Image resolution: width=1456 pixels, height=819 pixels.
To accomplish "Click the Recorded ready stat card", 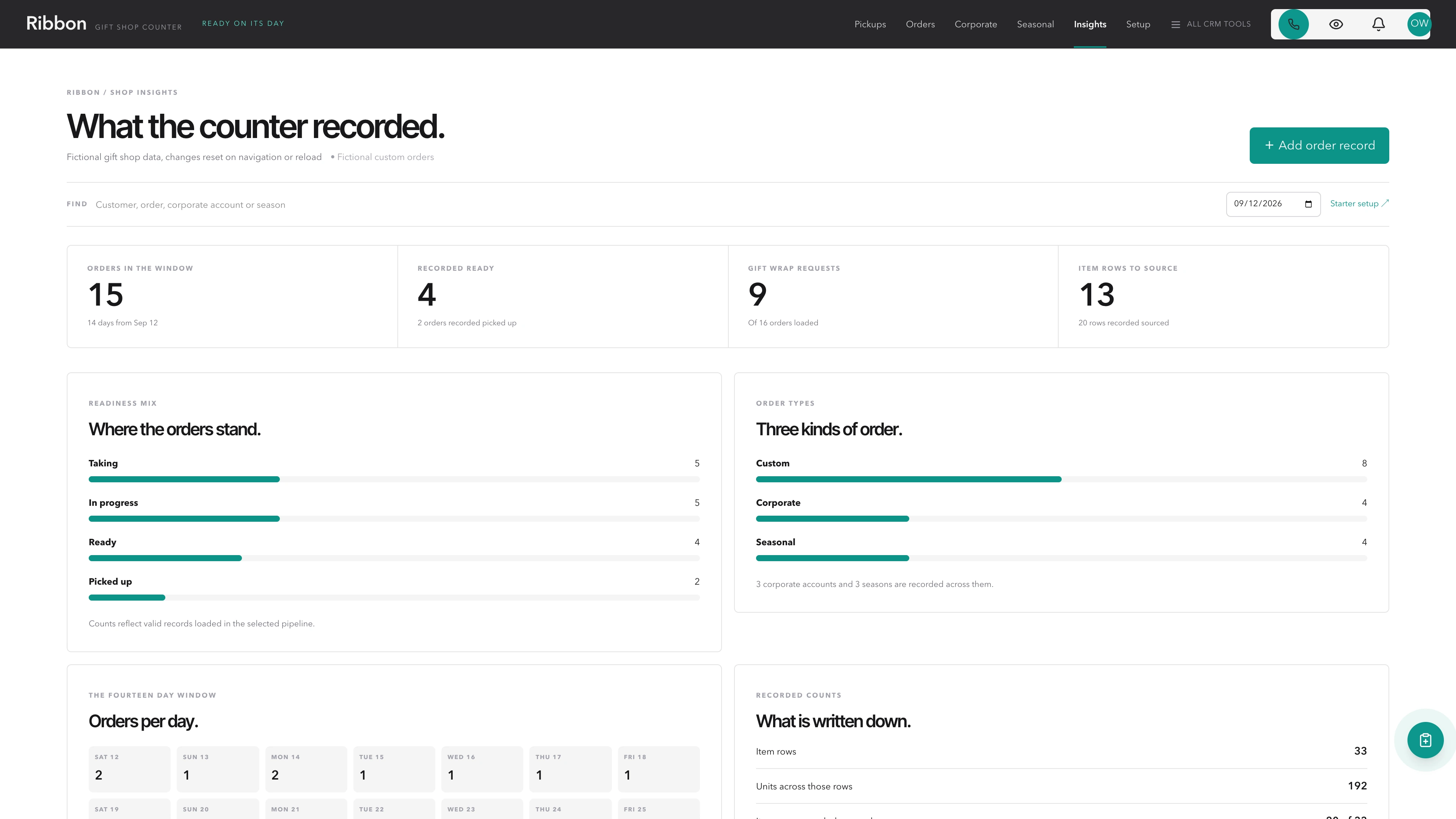I will [562, 296].
